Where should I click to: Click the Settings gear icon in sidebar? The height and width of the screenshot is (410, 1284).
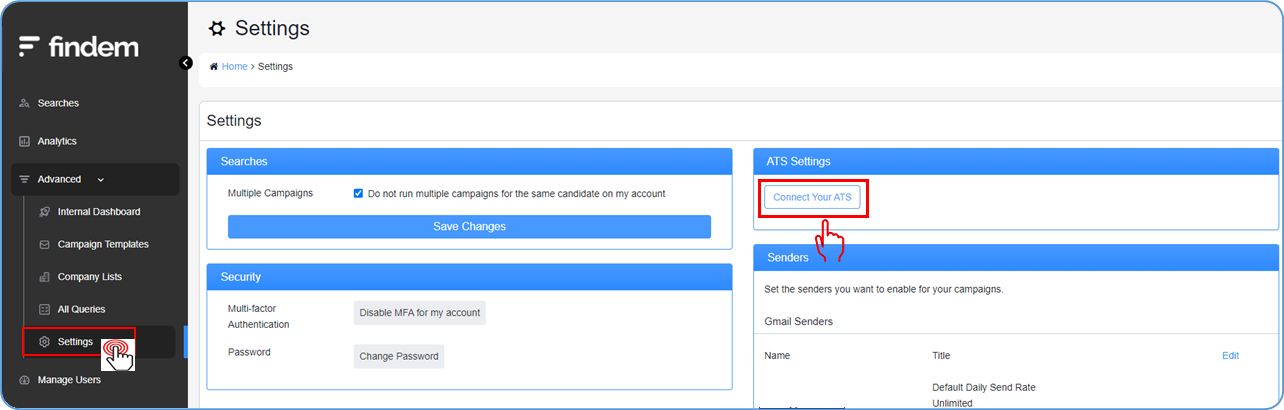tap(44, 342)
